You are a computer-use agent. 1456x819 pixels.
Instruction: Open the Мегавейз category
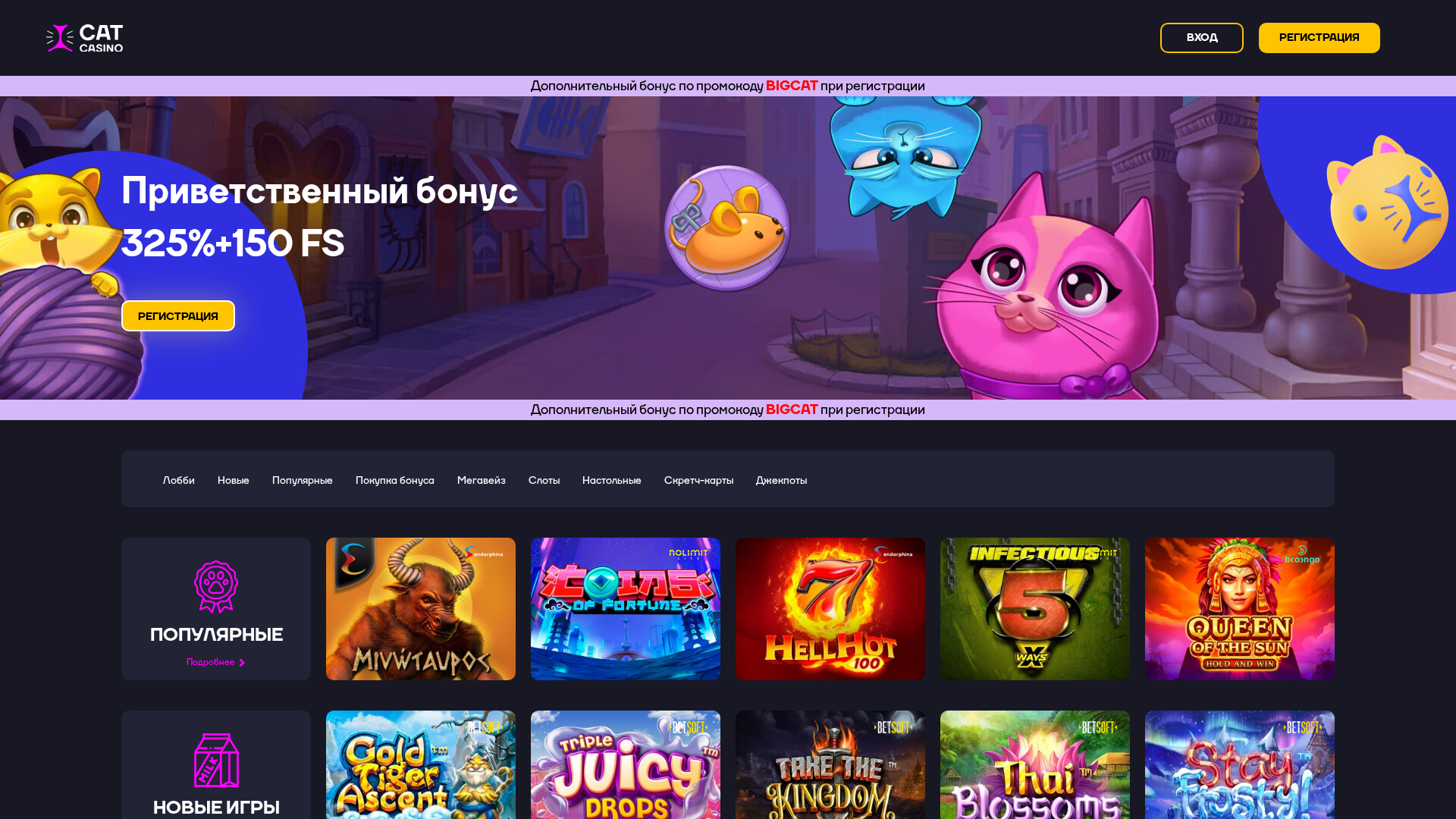[x=482, y=481]
